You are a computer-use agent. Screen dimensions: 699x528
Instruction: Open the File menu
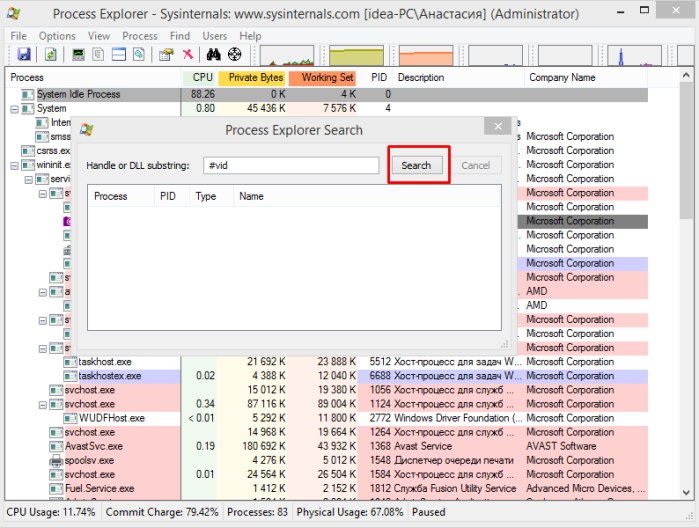18,36
